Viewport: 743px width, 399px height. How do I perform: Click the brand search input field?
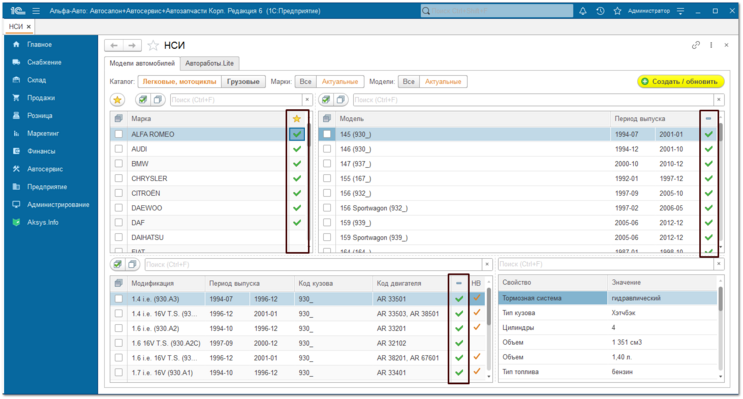(x=236, y=100)
